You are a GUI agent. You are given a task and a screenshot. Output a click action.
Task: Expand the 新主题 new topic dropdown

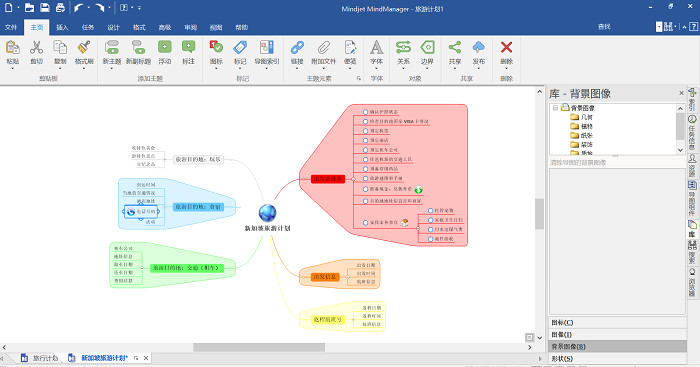(x=112, y=69)
